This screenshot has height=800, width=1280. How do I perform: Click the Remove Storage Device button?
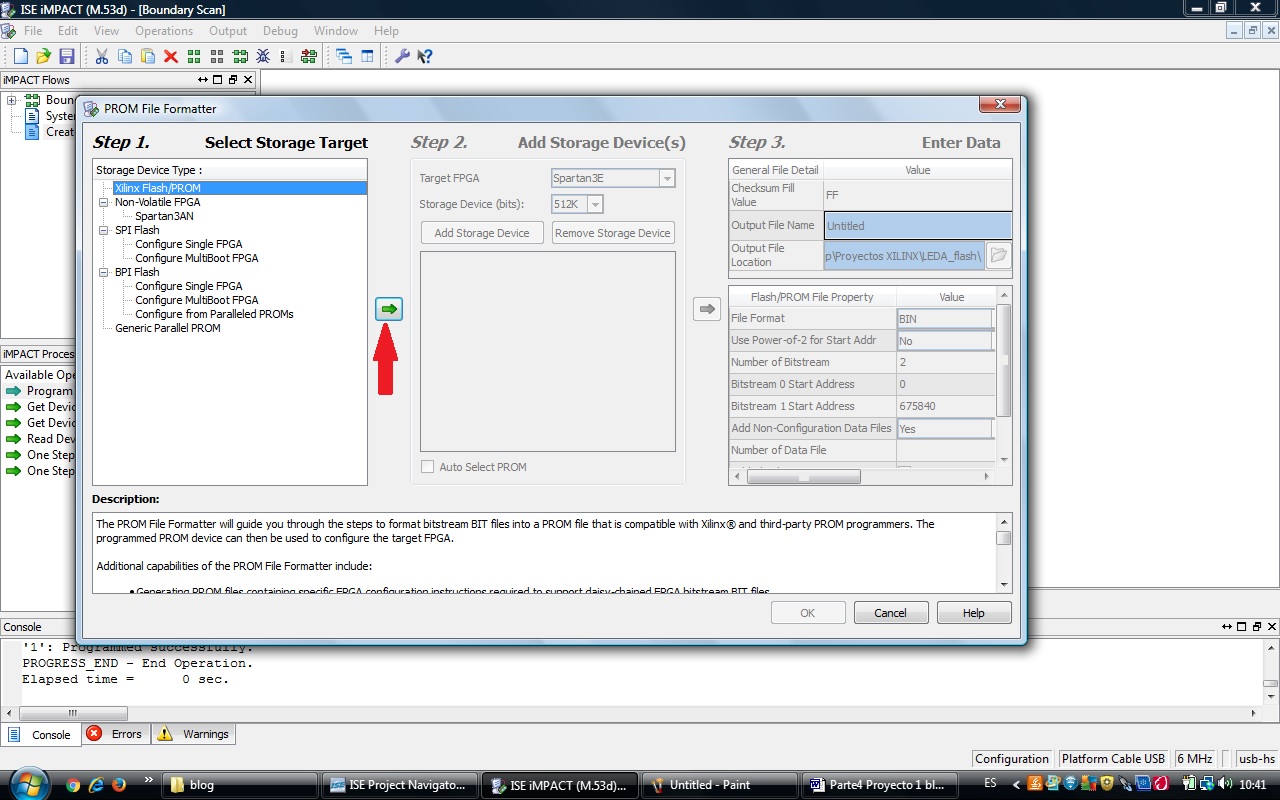coord(613,233)
